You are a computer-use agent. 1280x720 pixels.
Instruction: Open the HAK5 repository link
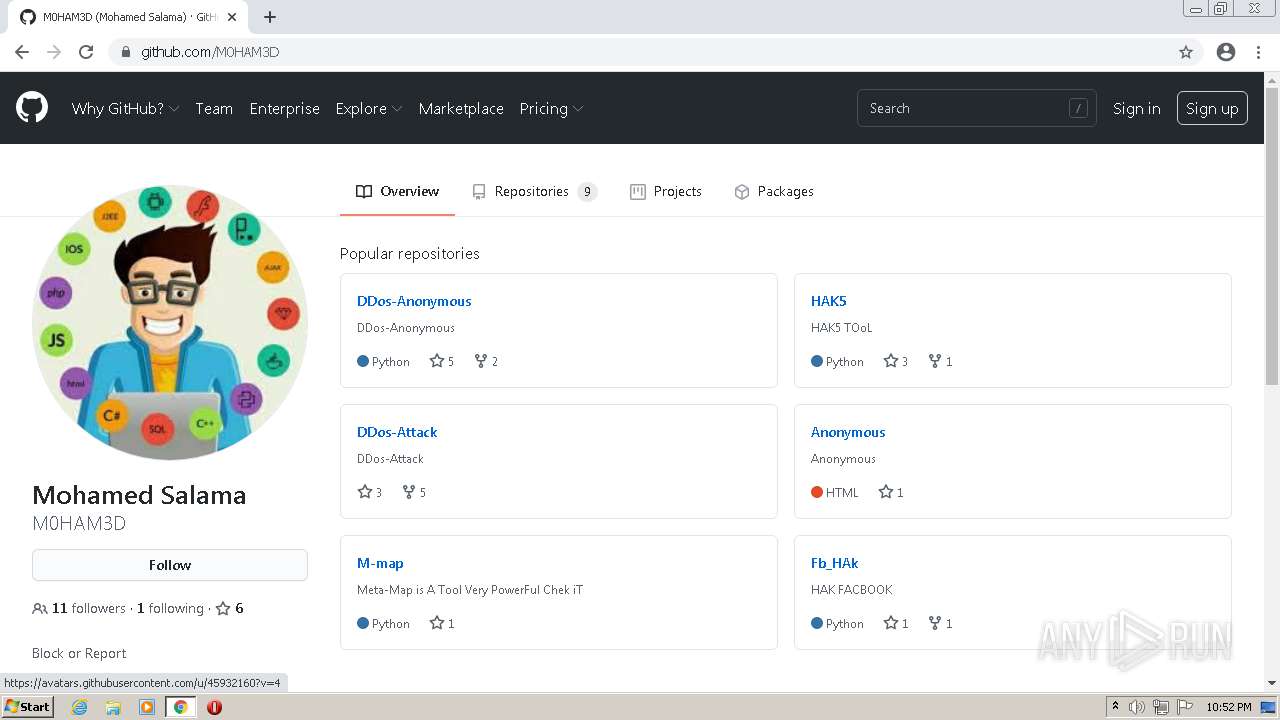[829, 301]
